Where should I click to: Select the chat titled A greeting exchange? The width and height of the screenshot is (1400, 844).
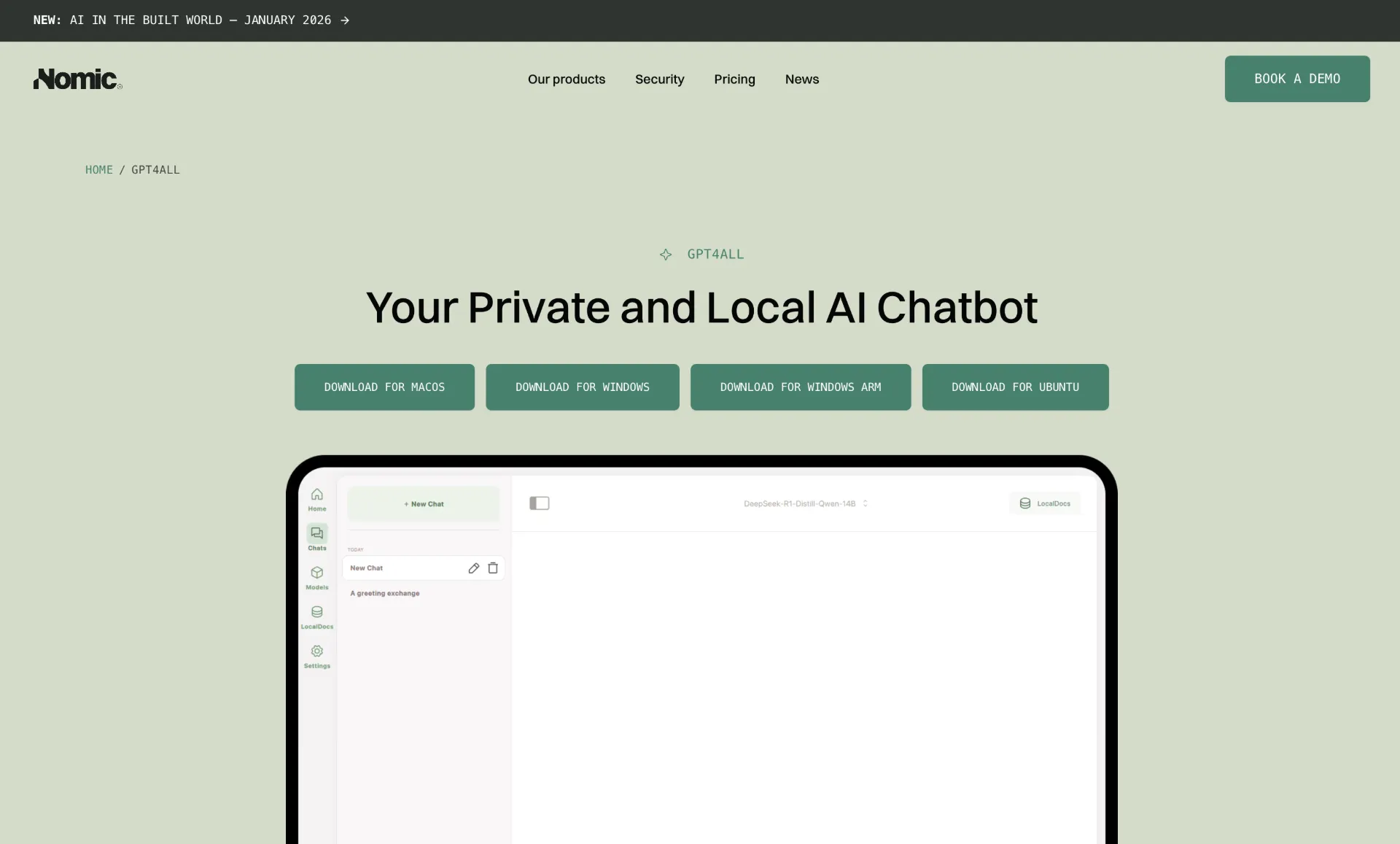pyautogui.click(x=385, y=593)
